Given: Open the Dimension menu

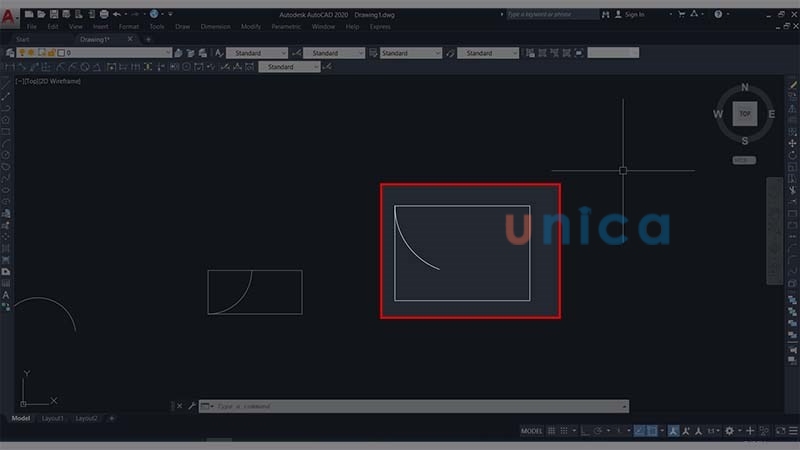Looking at the screenshot, I should tap(215, 27).
